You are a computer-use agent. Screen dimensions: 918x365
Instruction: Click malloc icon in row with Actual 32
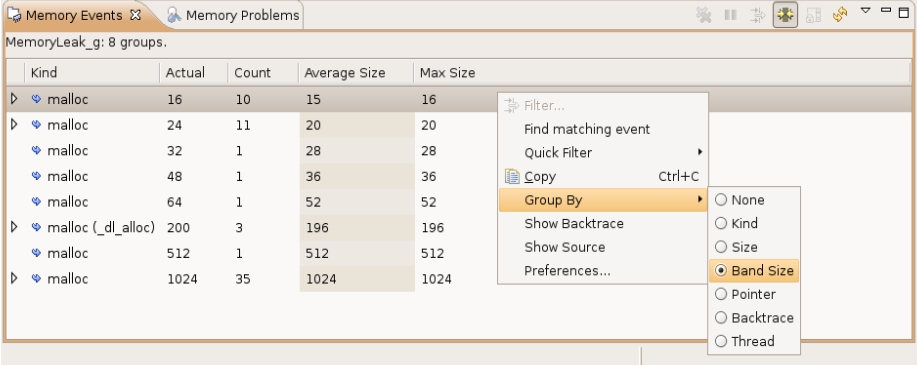pyautogui.click(x=36, y=151)
